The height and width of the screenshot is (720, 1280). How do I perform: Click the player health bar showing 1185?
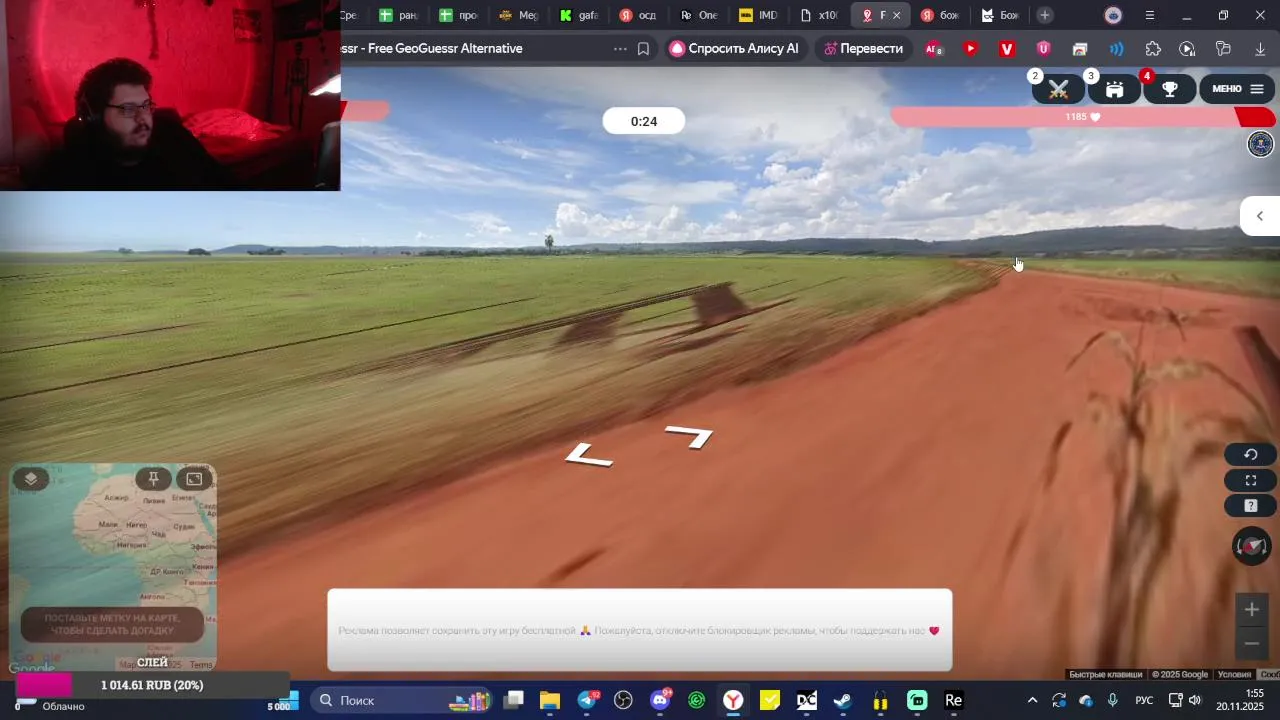click(1082, 117)
